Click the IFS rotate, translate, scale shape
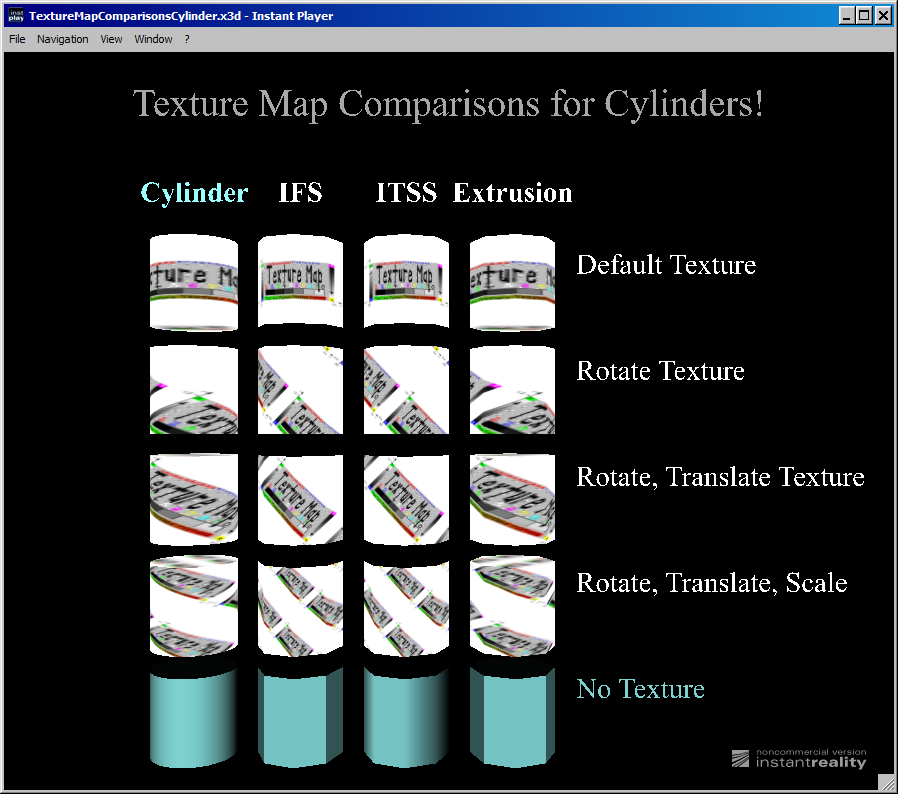898x794 pixels. [x=300, y=603]
